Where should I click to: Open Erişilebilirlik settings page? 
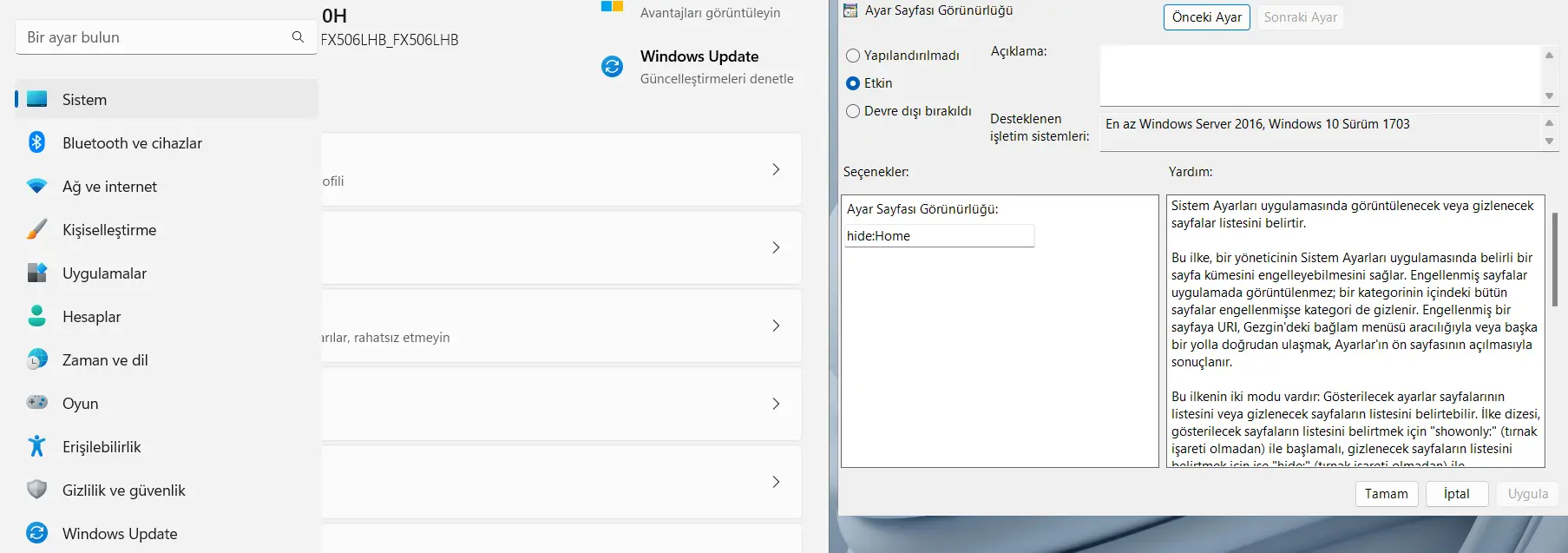coord(167,446)
